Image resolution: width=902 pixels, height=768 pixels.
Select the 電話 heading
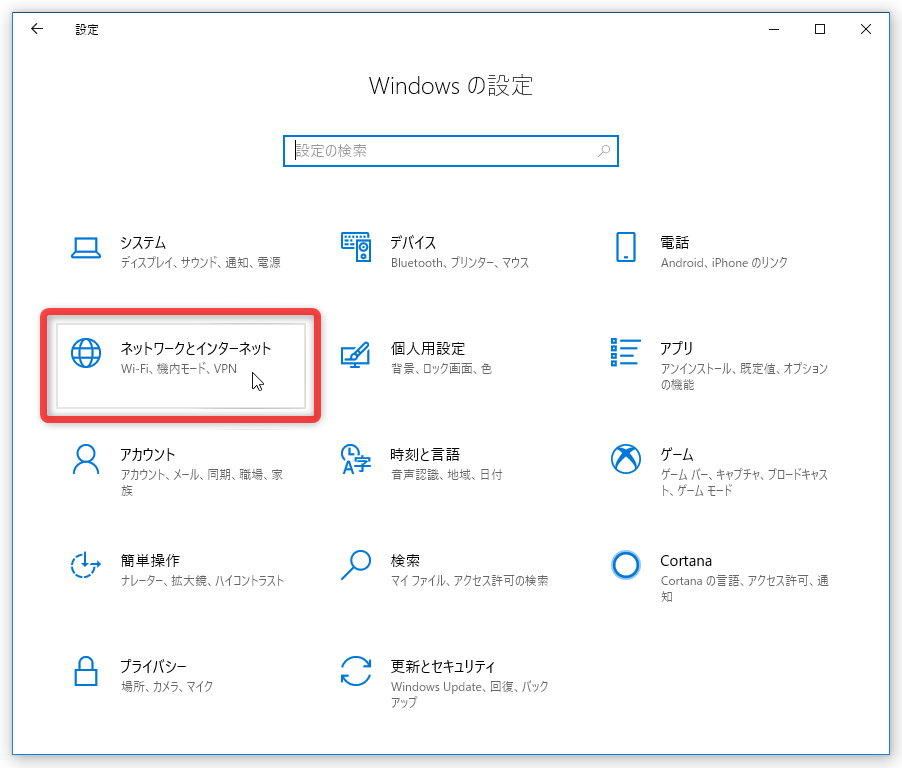[674, 243]
